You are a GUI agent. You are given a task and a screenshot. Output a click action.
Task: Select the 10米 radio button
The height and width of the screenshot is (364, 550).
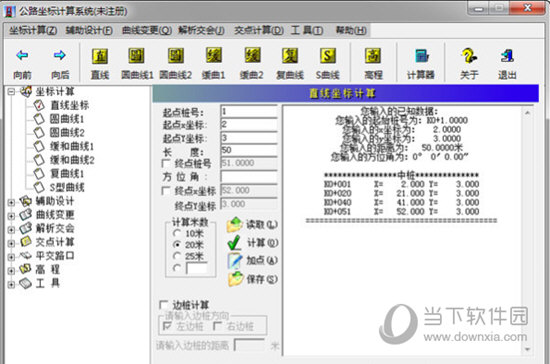[x=177, y=233]
